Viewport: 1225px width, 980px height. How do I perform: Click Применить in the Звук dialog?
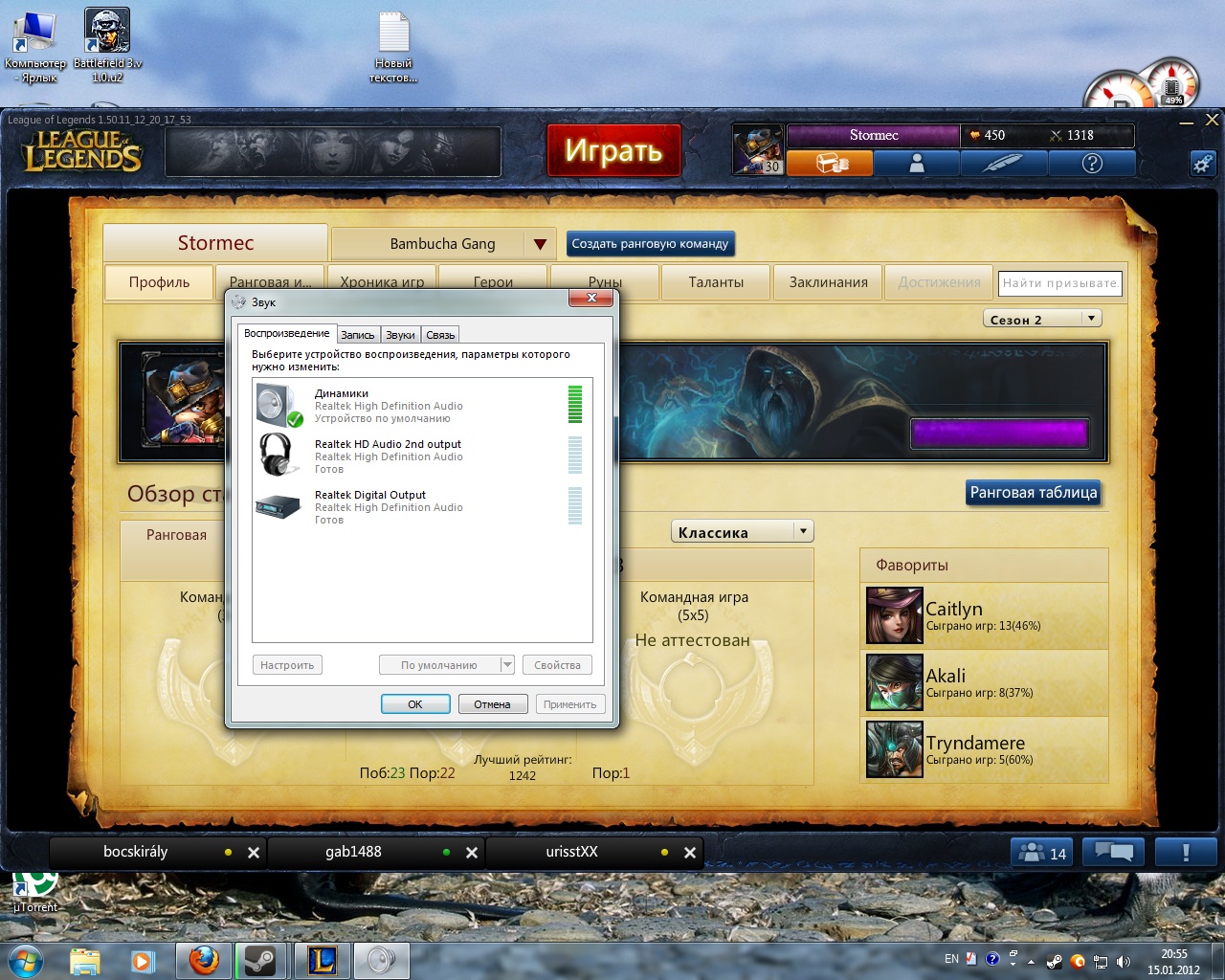570,704
